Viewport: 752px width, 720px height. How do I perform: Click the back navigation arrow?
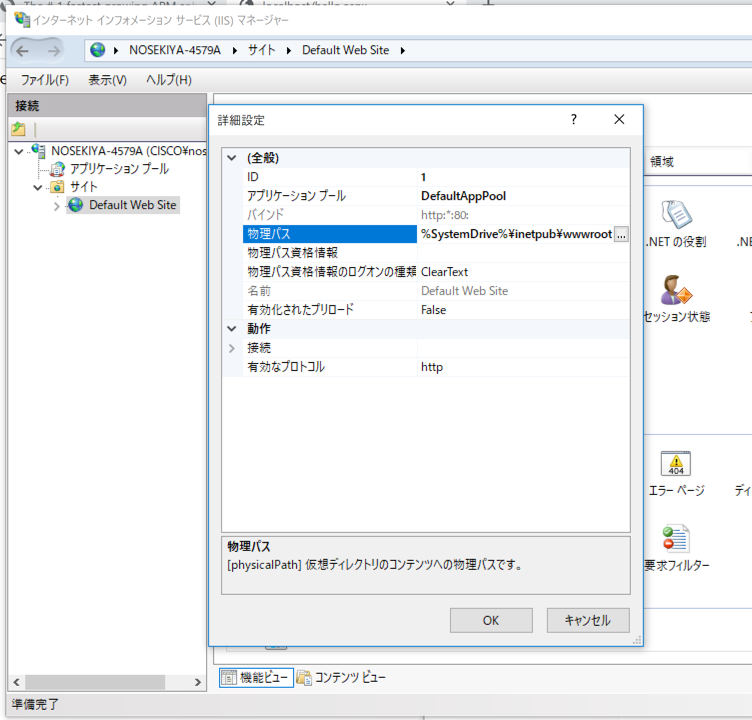[23, 50]
